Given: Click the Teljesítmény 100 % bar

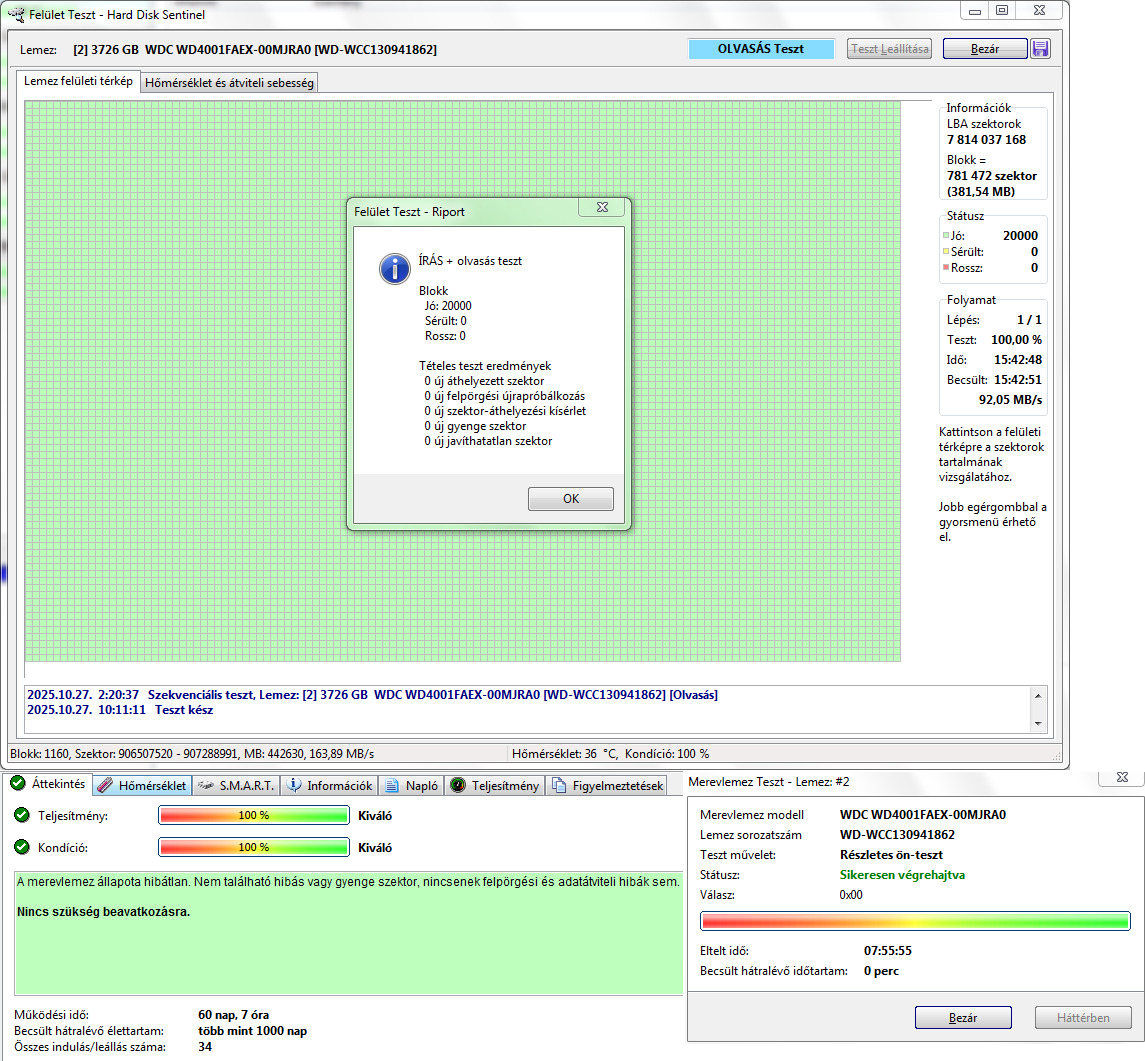Looking at the screenshot, I should tap(253, 815).
